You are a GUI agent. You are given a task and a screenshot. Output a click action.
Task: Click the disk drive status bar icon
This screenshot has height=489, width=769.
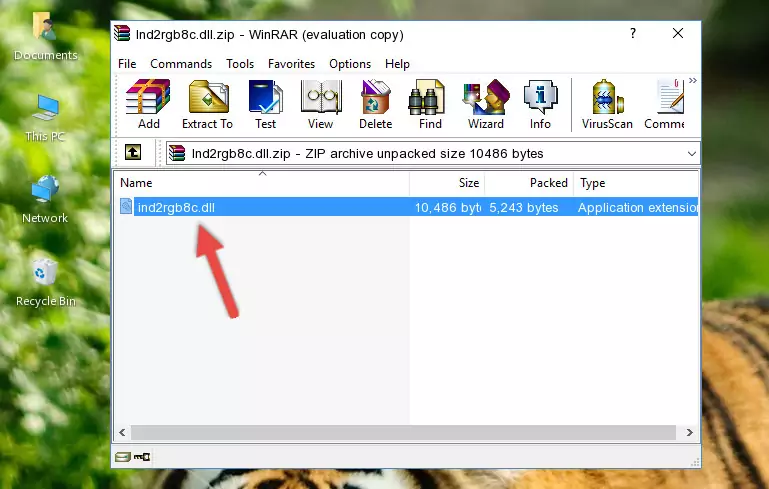(x=123, y=457)
